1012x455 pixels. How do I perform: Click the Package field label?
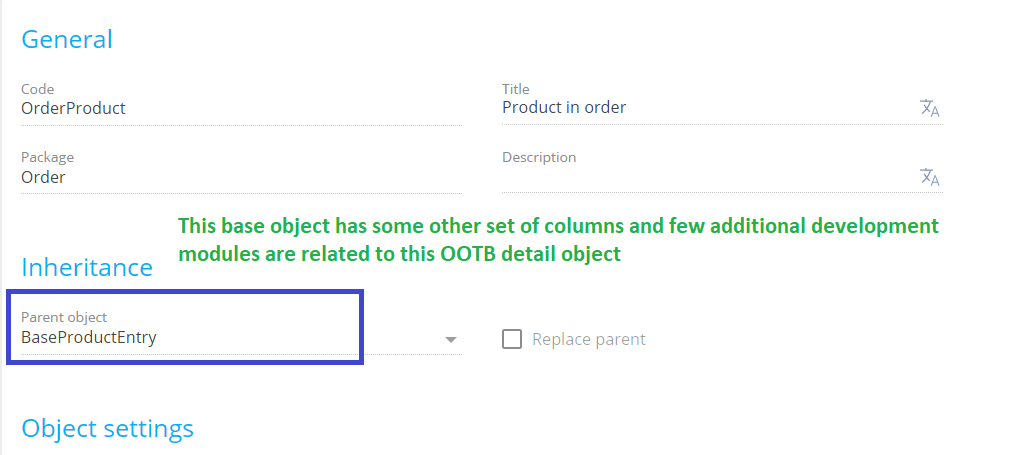47,157
